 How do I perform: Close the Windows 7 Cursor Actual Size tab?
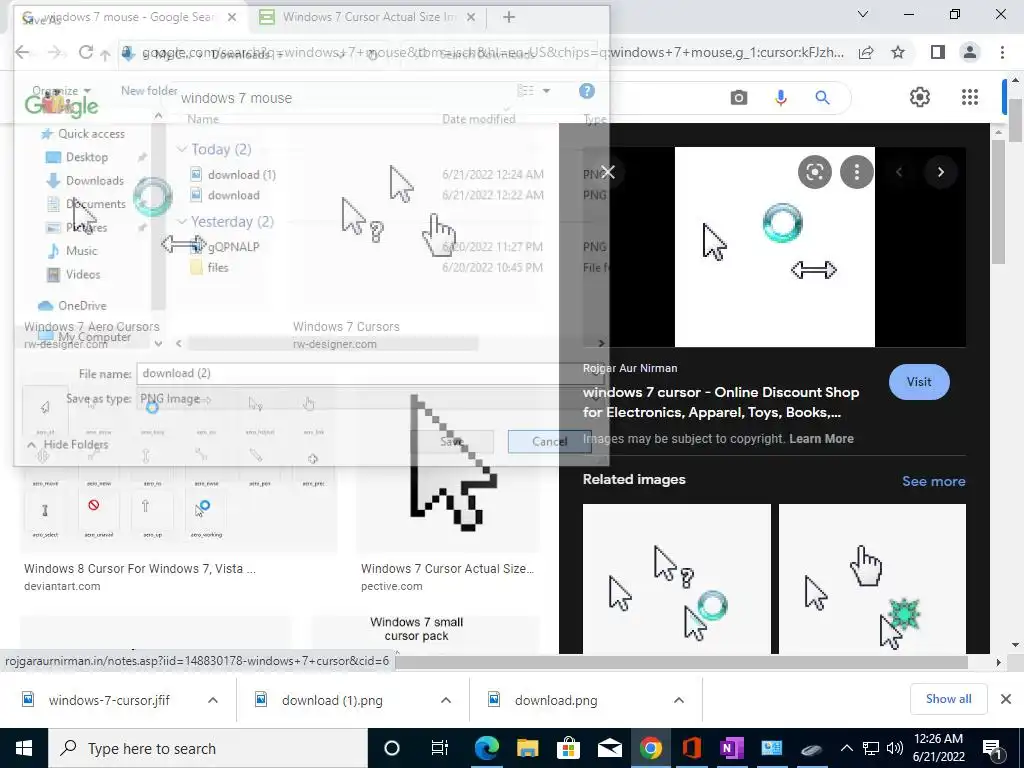pyautogui.click(x=471, y=18)
